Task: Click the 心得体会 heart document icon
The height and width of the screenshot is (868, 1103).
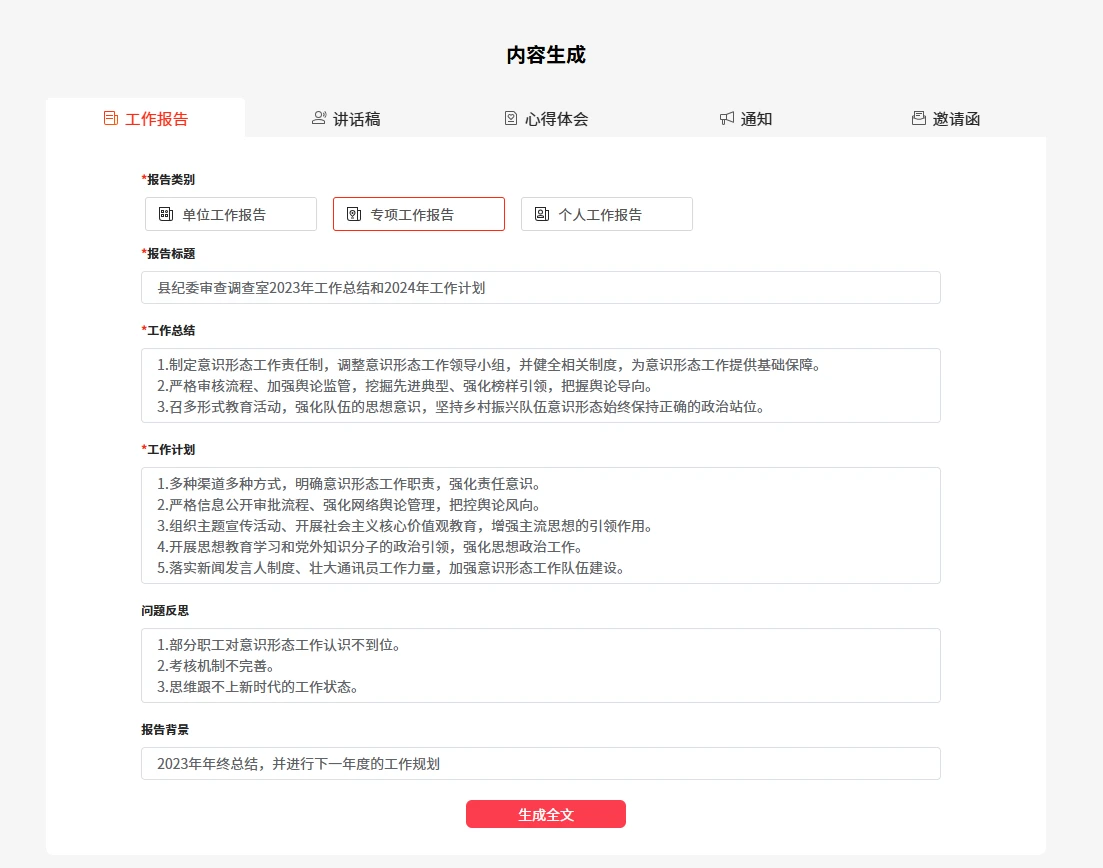Action: [511, 118]
